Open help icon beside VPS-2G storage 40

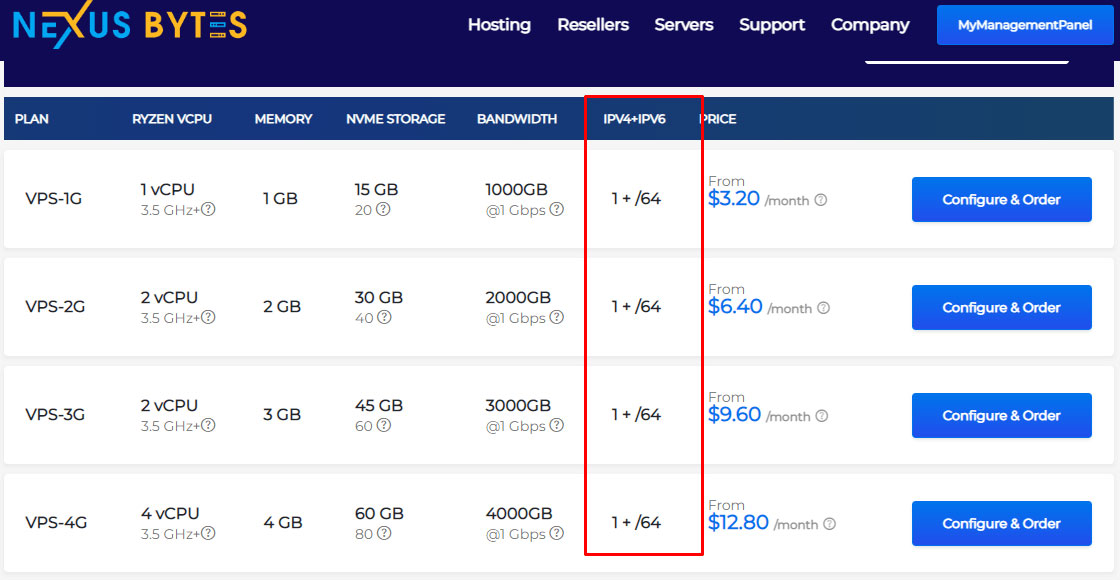[x=384, y=317]
